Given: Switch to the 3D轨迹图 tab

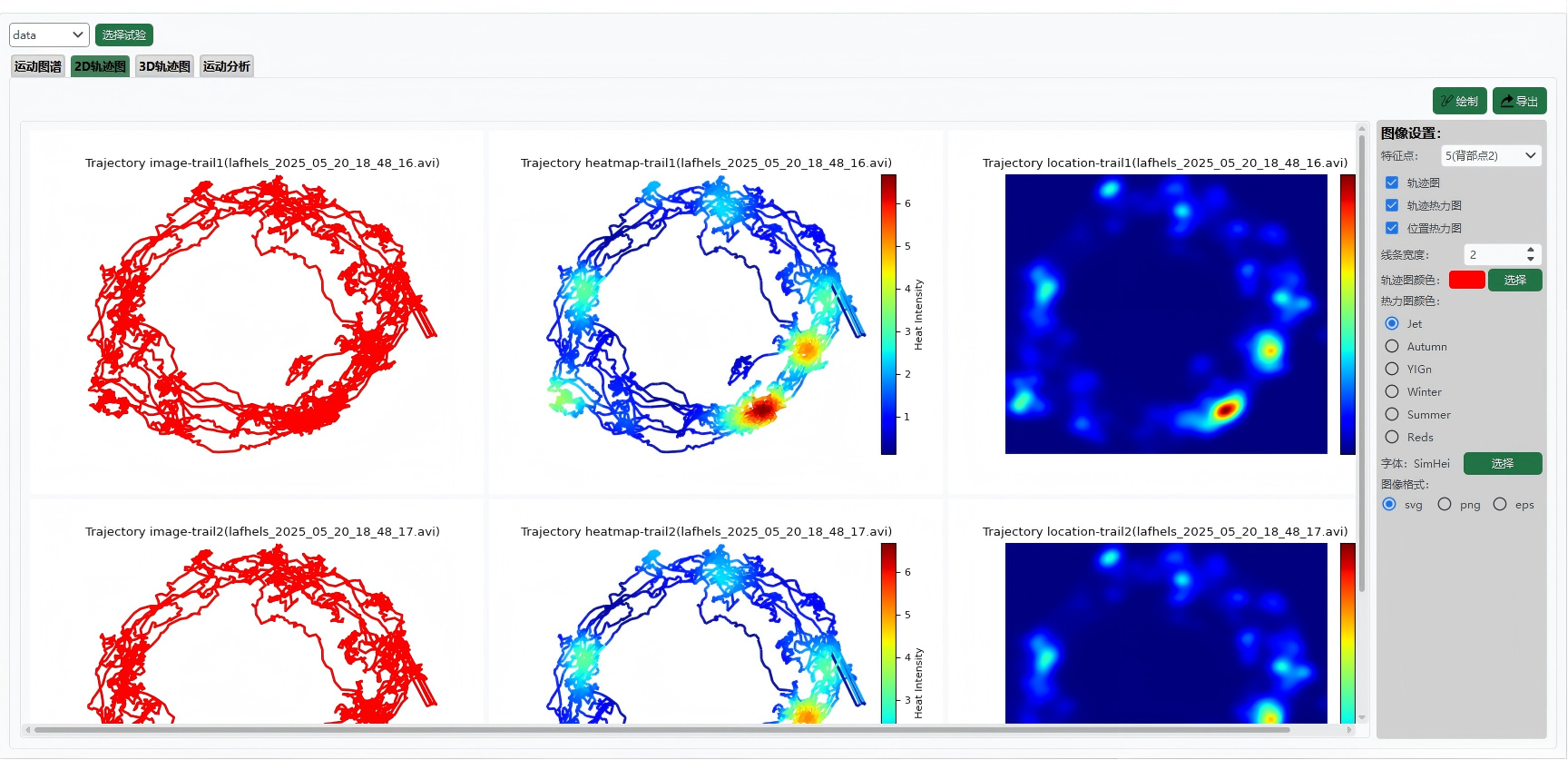Looking at the screenshot, I should [x=165, y=66].
